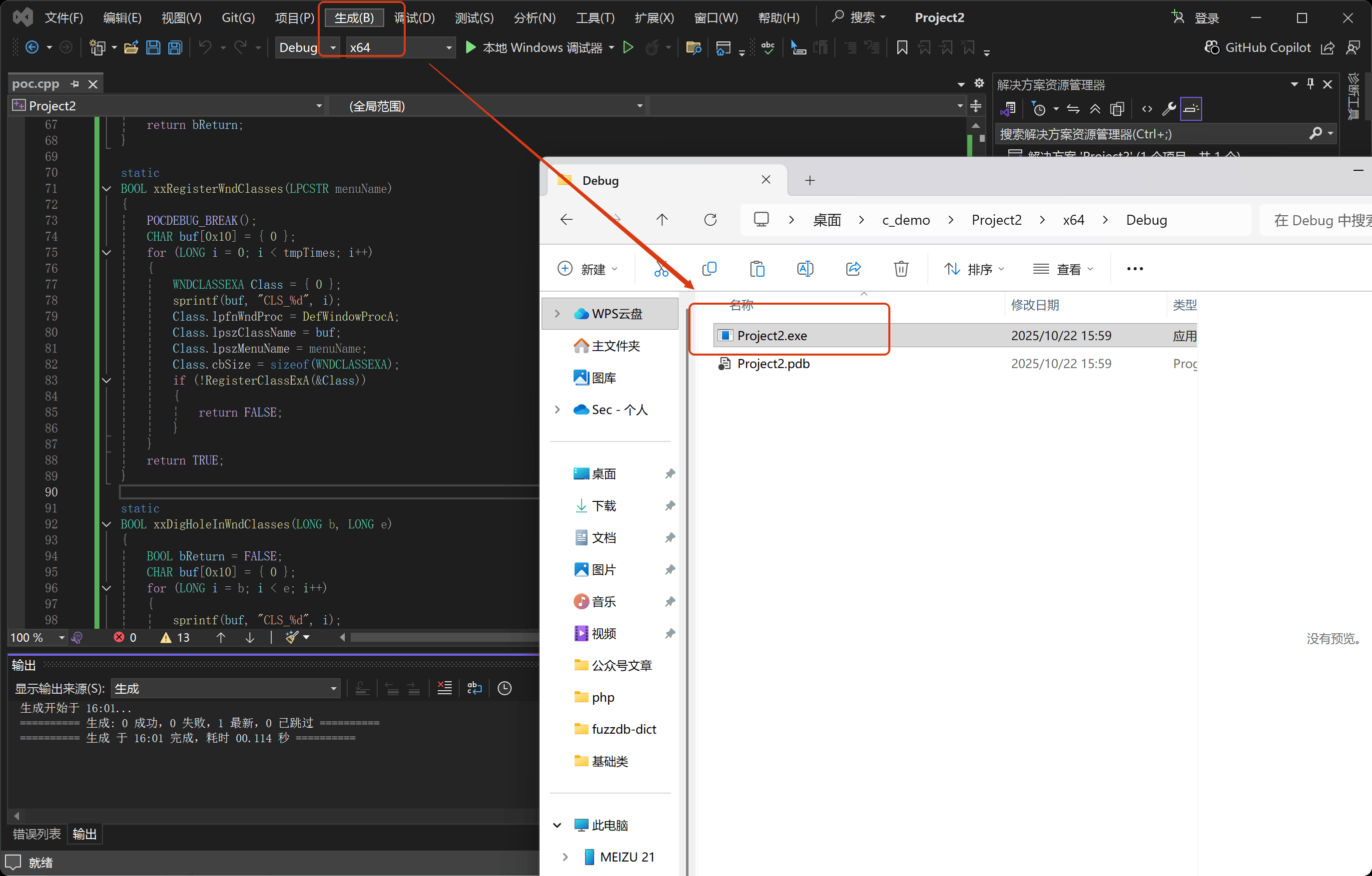The width and height of the screenshot is (1372, 876).
Task: Click the 'Sync with Active Document' icon
Action: pyautogui.click(x=1073, y=108)
